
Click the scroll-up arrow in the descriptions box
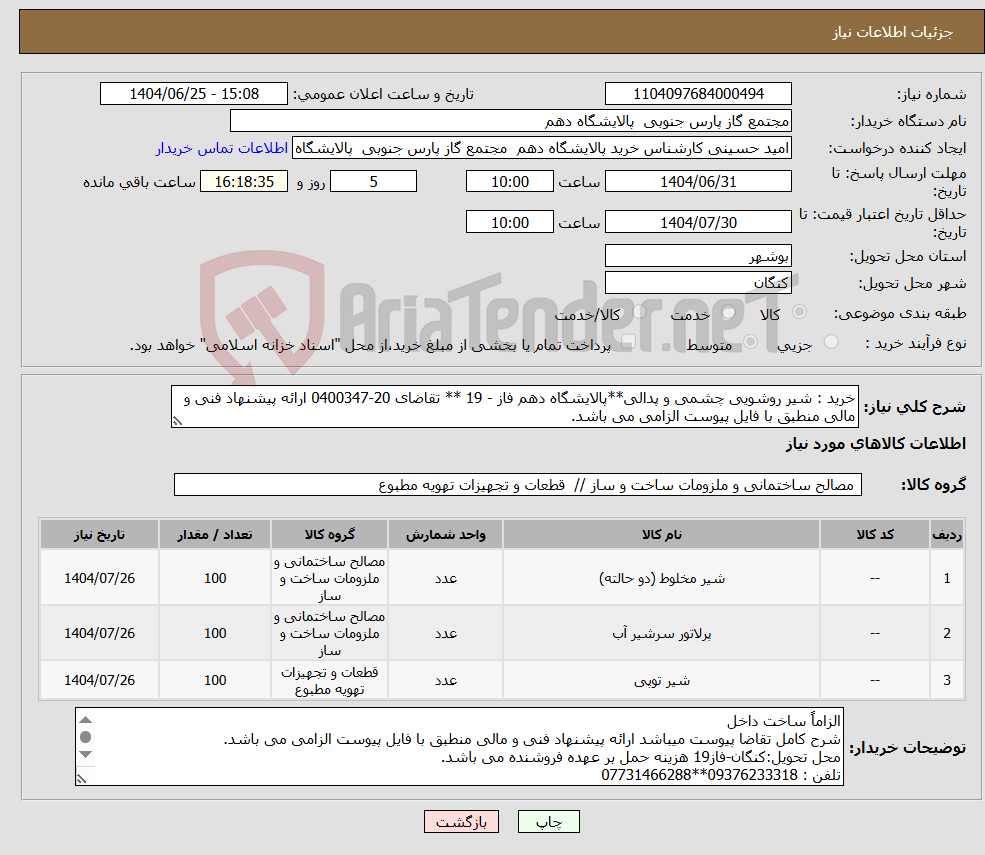pyautogui.click(x=85, y=719)
